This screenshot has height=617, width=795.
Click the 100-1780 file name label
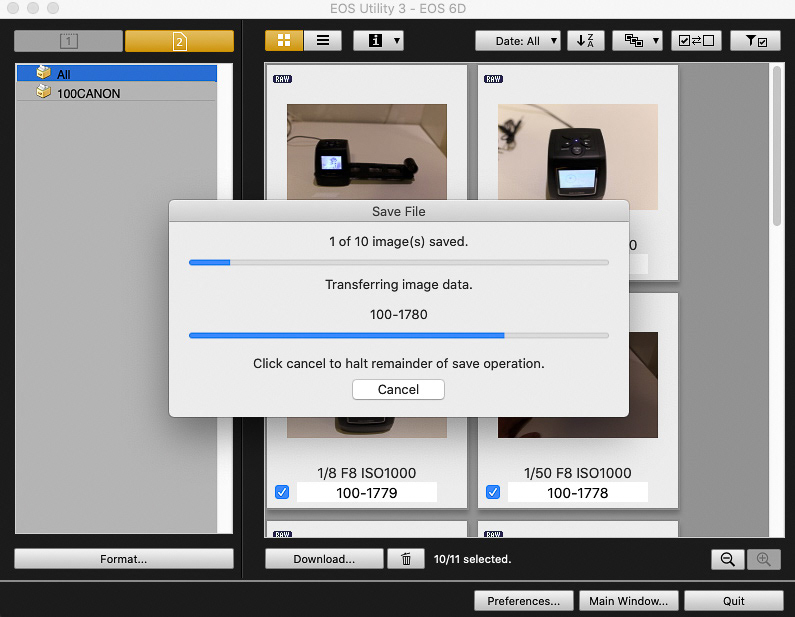pos(399,314)
